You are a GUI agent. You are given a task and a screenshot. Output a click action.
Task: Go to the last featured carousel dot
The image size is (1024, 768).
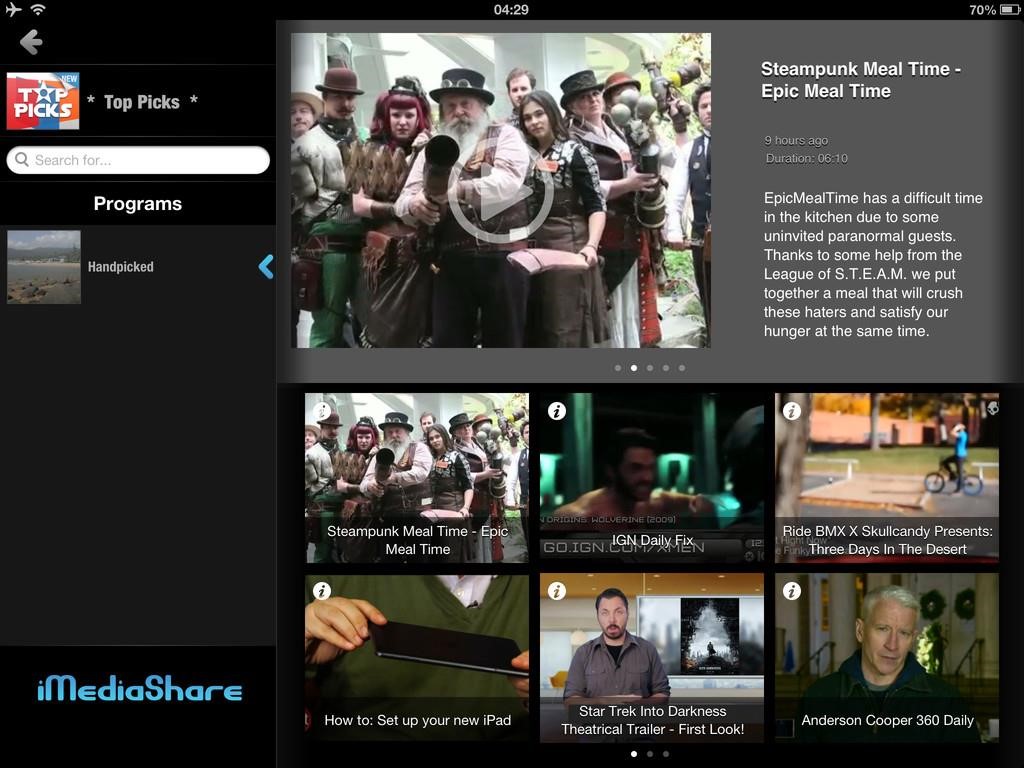(682, 368)
